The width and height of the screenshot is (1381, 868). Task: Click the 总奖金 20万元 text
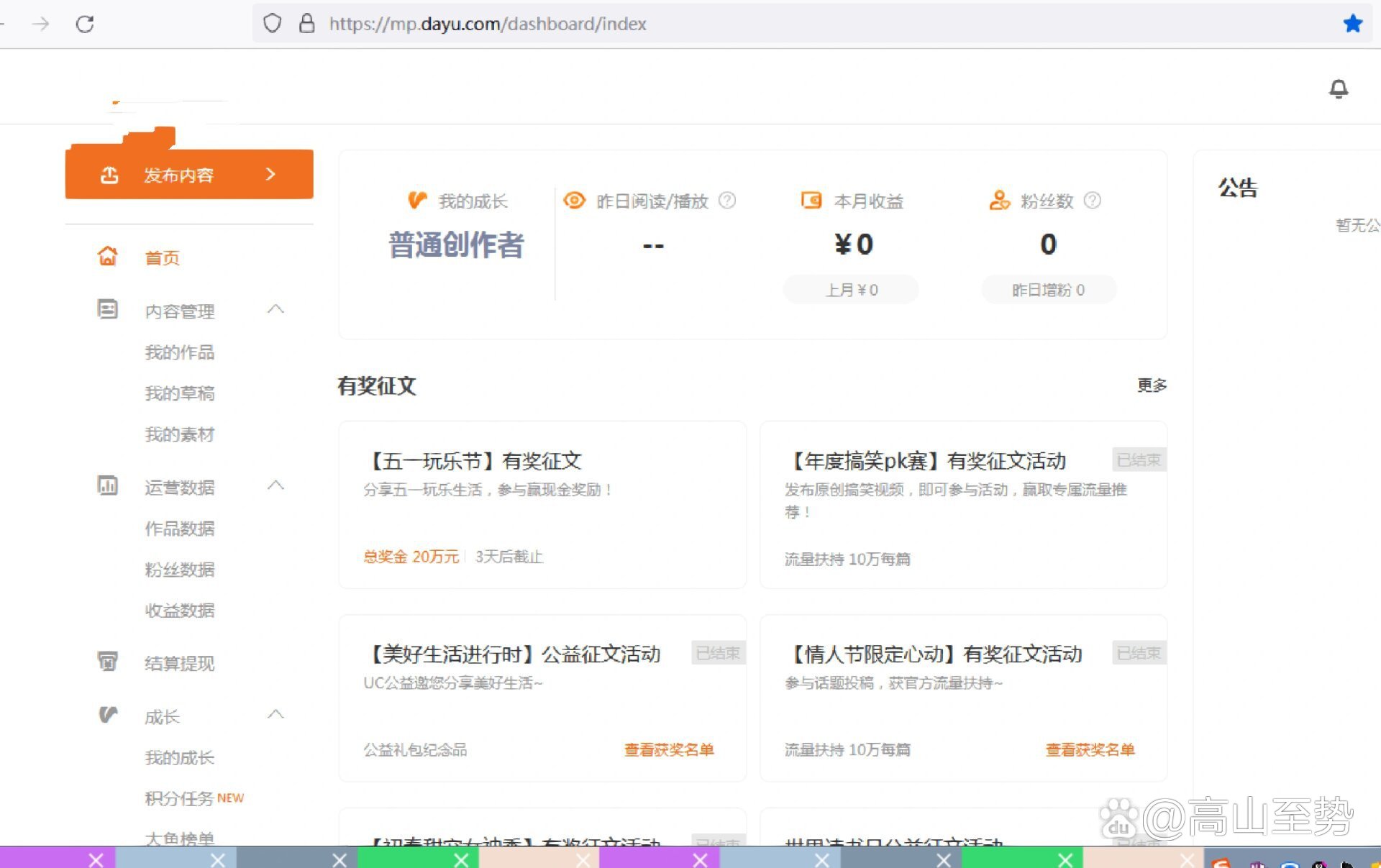pyautogui.click(x=411, y=557)
